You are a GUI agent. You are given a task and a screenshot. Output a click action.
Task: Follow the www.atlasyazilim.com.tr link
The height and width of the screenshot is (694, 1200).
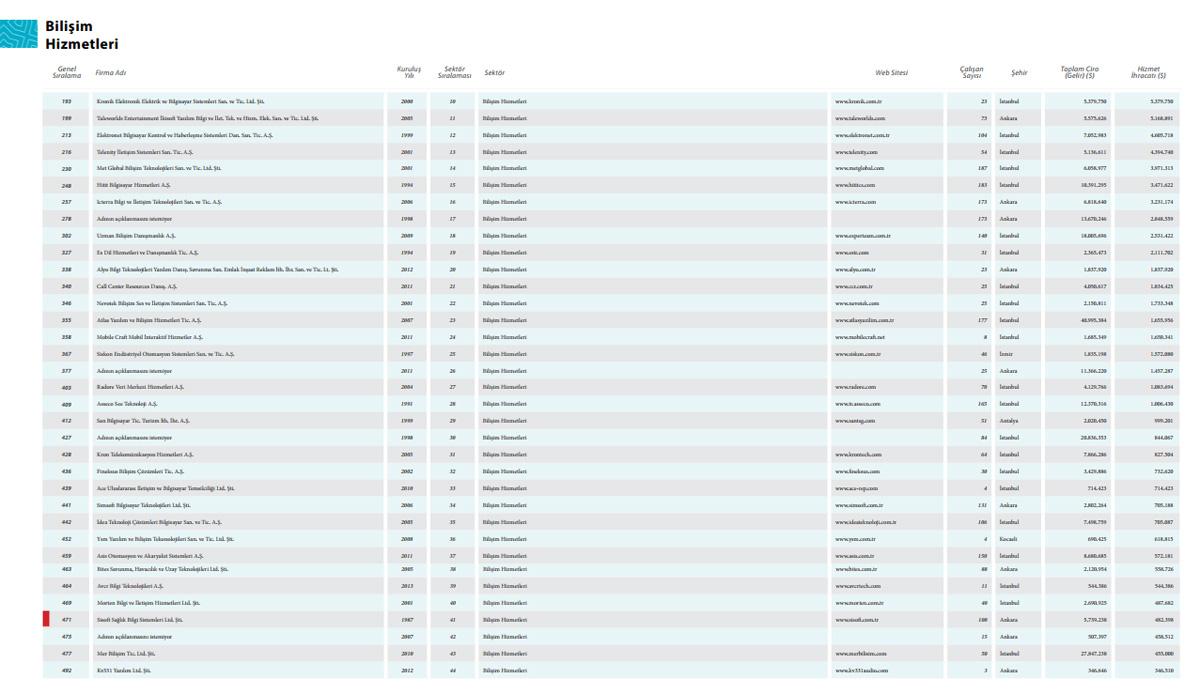pos(864,320)
